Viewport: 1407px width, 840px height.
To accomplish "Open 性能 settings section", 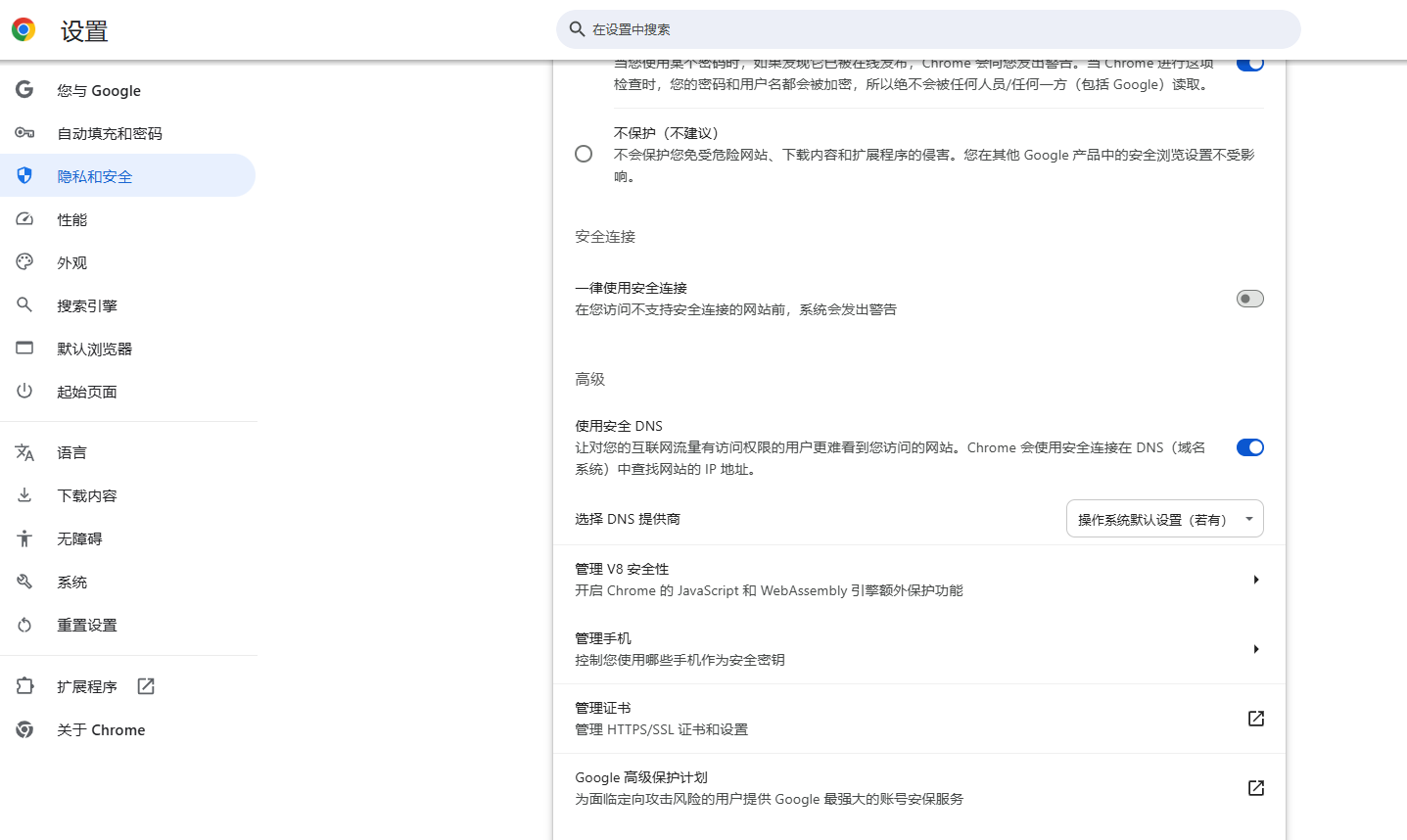I will coord(127,219).
